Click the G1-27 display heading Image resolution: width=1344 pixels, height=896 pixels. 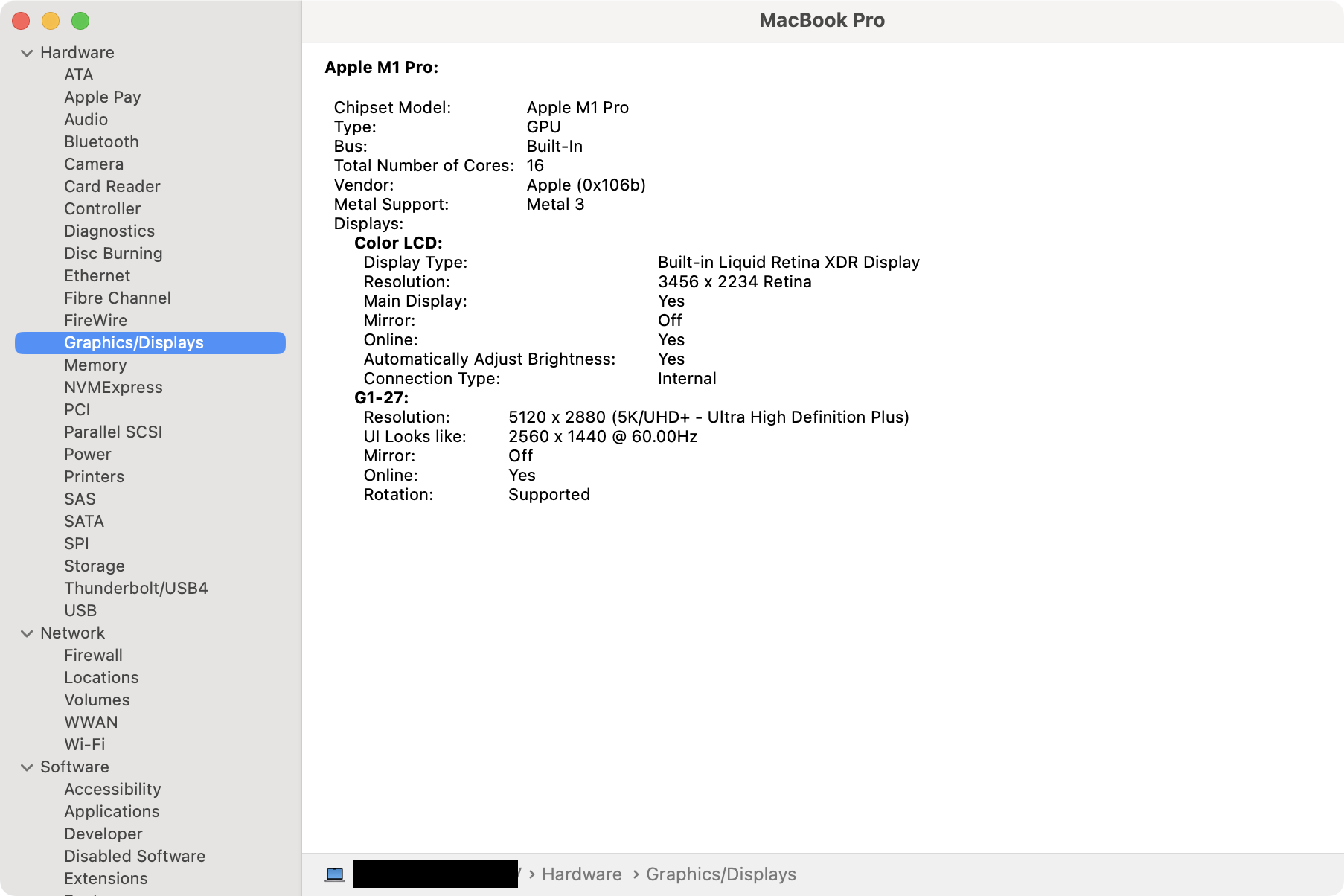(x=382, y=398)
